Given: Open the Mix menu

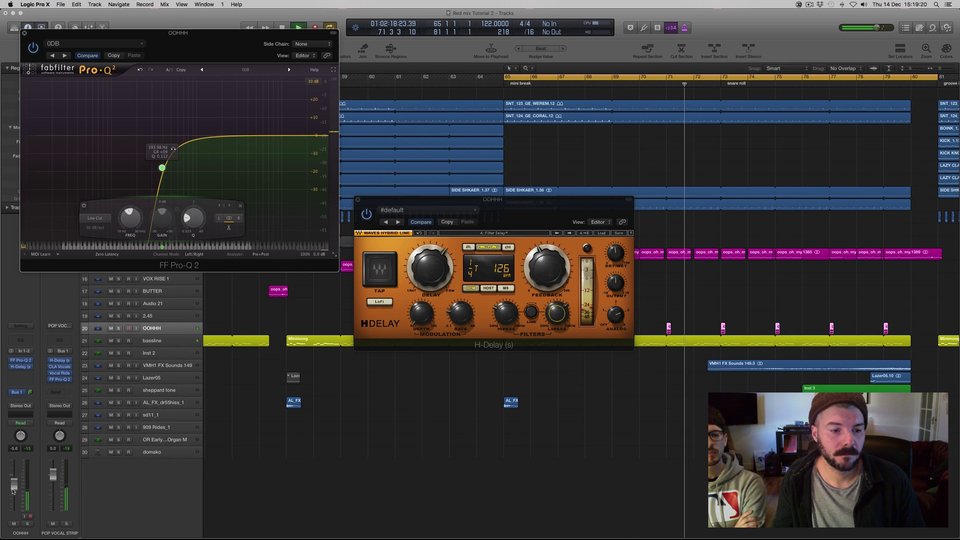Looking at the screenshot, I should coord(165,4).
